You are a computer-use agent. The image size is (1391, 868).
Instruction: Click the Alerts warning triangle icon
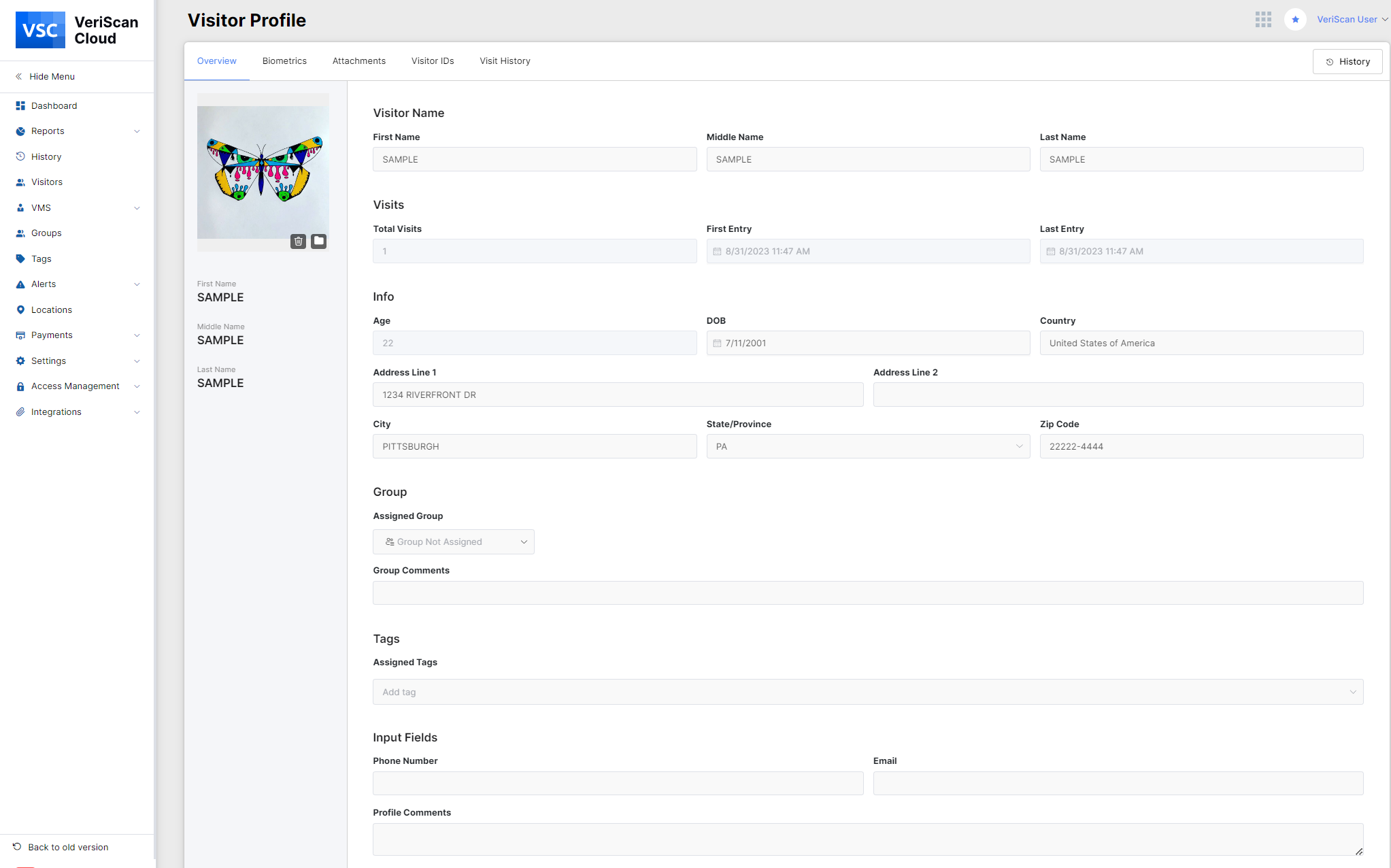pyautogui.click(x=20, y=284)
